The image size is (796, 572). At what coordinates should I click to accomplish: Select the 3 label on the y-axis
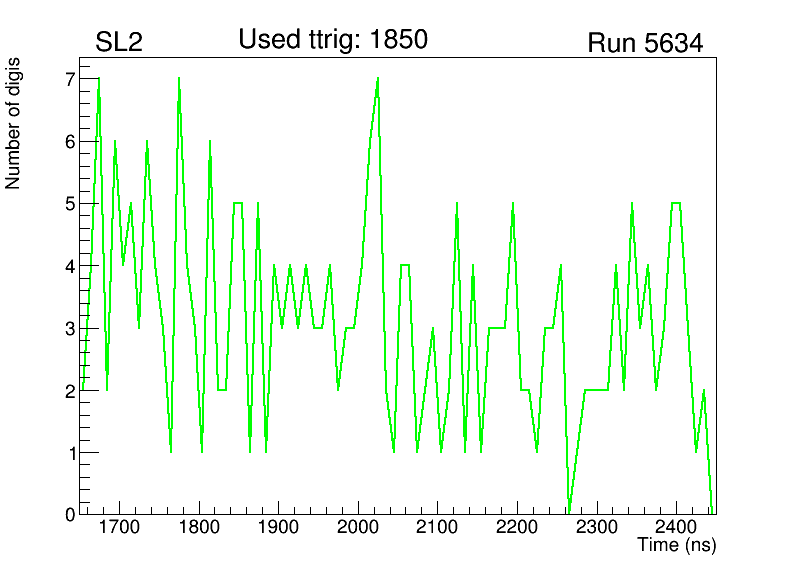70,329
